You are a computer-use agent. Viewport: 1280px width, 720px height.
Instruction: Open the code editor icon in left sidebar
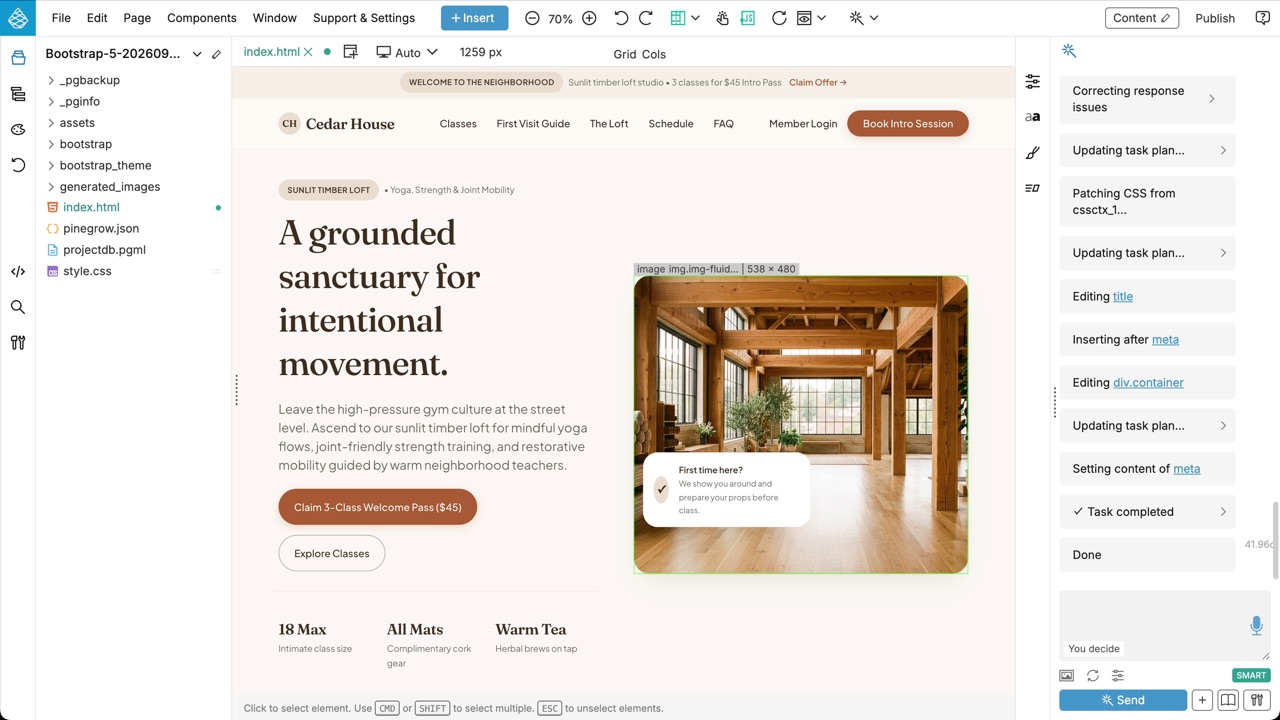tap(18, 271)
